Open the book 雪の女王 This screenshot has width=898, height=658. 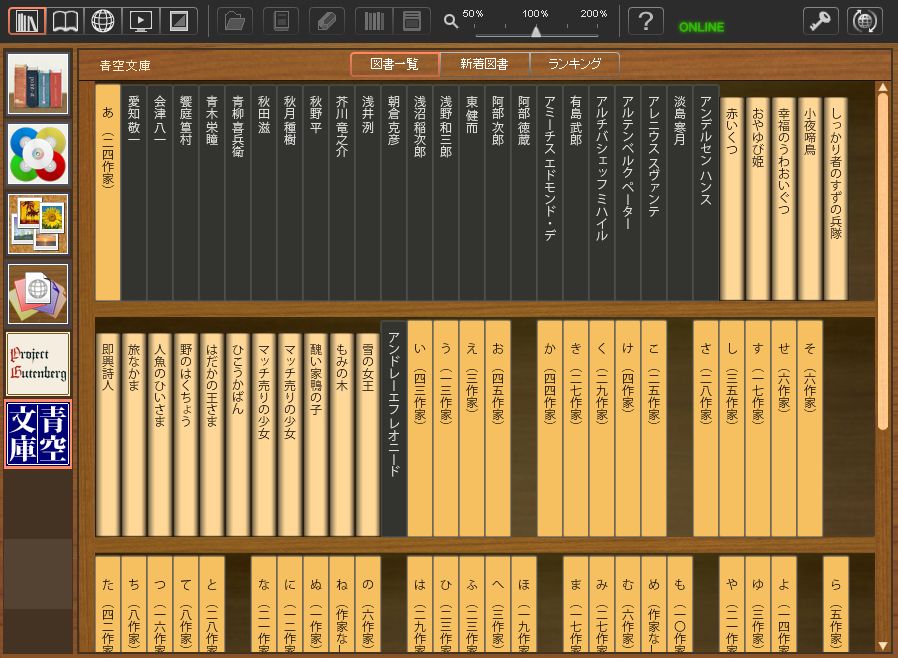click(368, 435)
